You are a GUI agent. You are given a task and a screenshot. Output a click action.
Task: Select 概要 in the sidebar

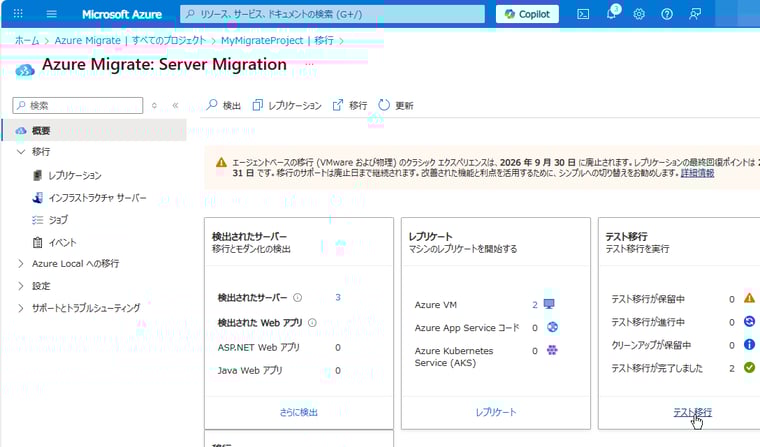click(95, 130)
